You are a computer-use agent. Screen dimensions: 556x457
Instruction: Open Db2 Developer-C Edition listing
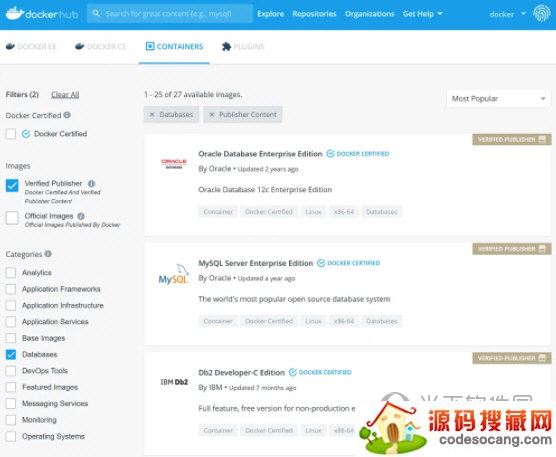(241, 373)
